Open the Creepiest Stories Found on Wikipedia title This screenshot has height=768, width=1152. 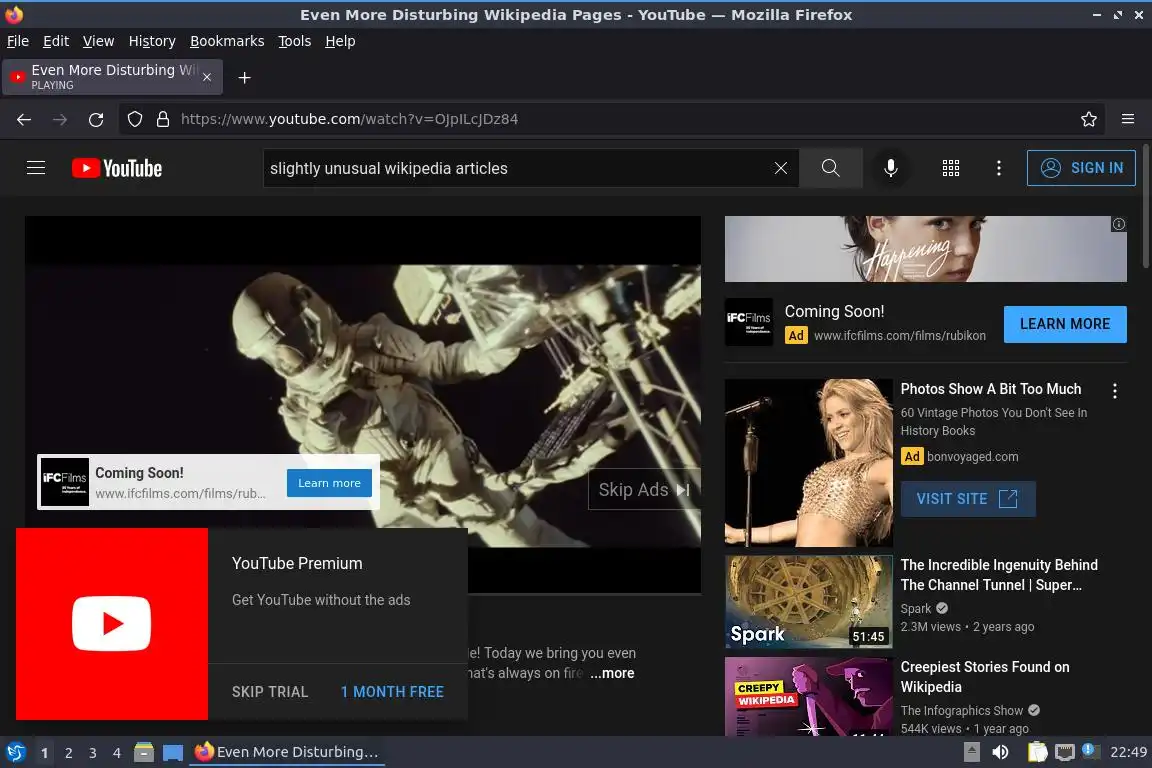click(984, 677)
